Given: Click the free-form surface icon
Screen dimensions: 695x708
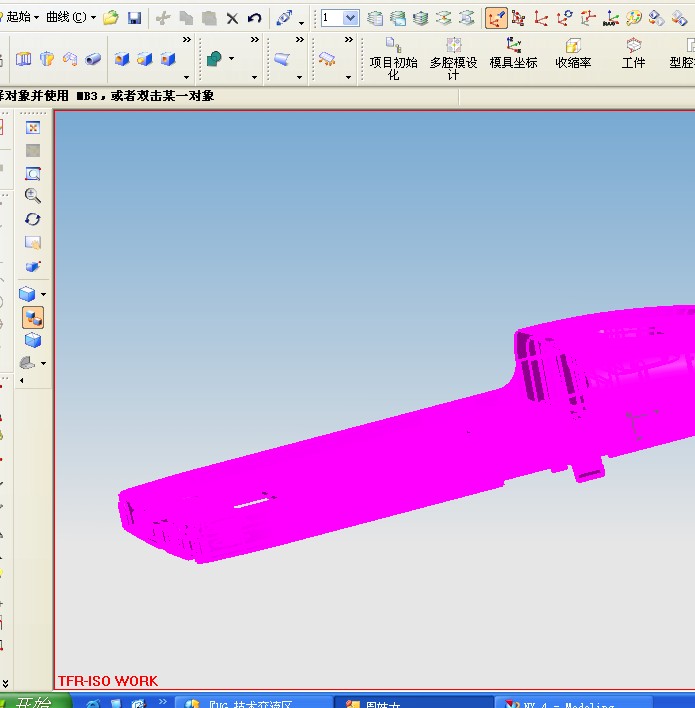Looking at the screenshot, I should tap(282, 59).
